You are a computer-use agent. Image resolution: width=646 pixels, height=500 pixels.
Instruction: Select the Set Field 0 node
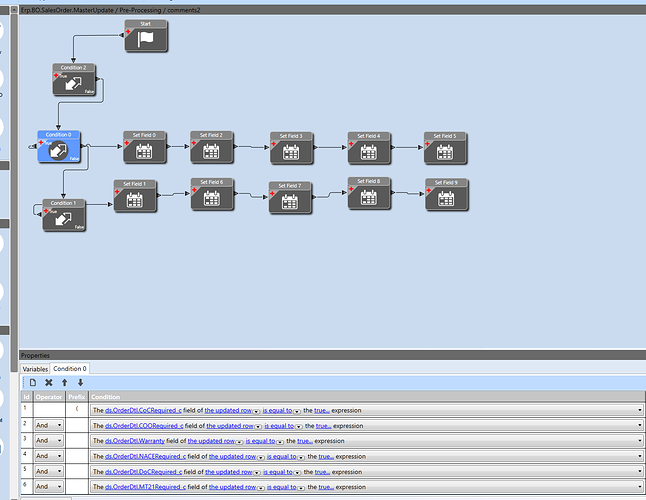point(145,147)
